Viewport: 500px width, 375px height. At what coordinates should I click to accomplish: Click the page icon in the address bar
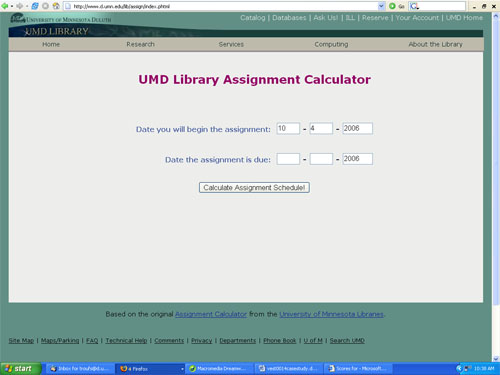[68, 6]
